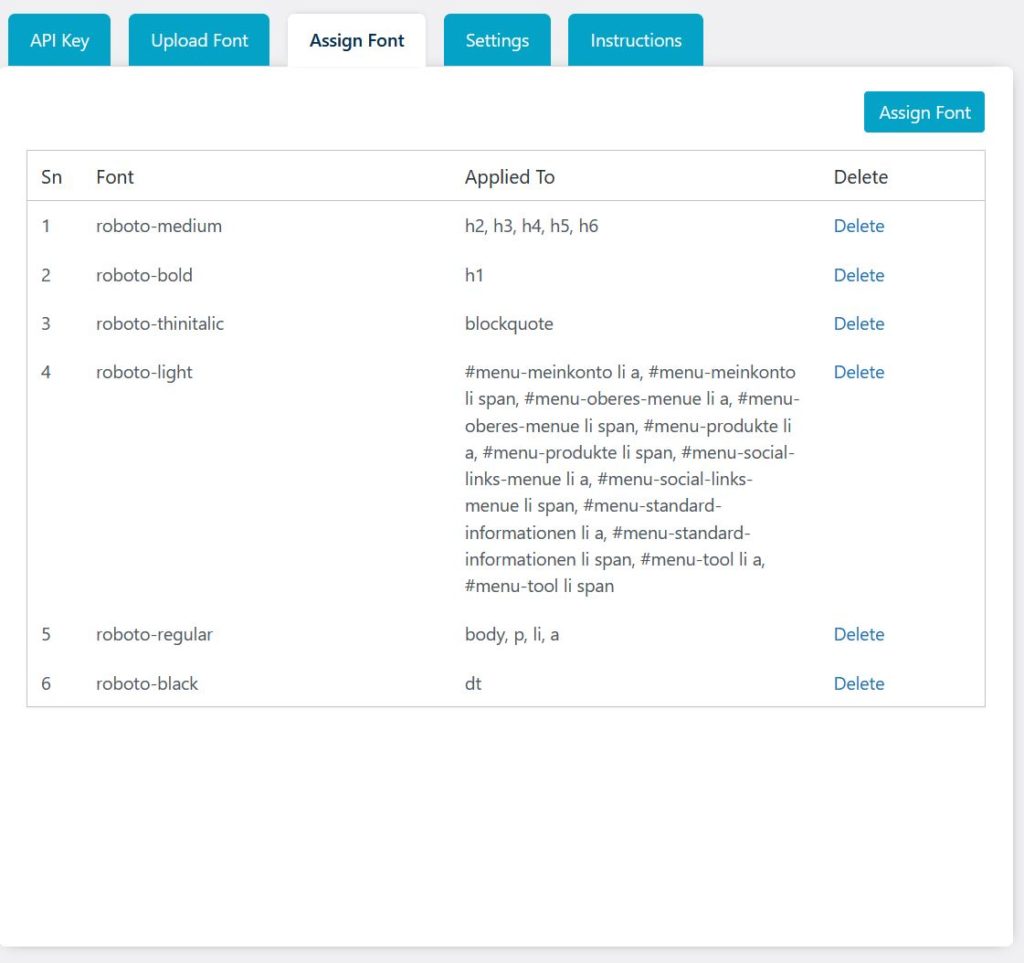Go to the Settings tab
Screen dimensions: 1024x963
497,41
